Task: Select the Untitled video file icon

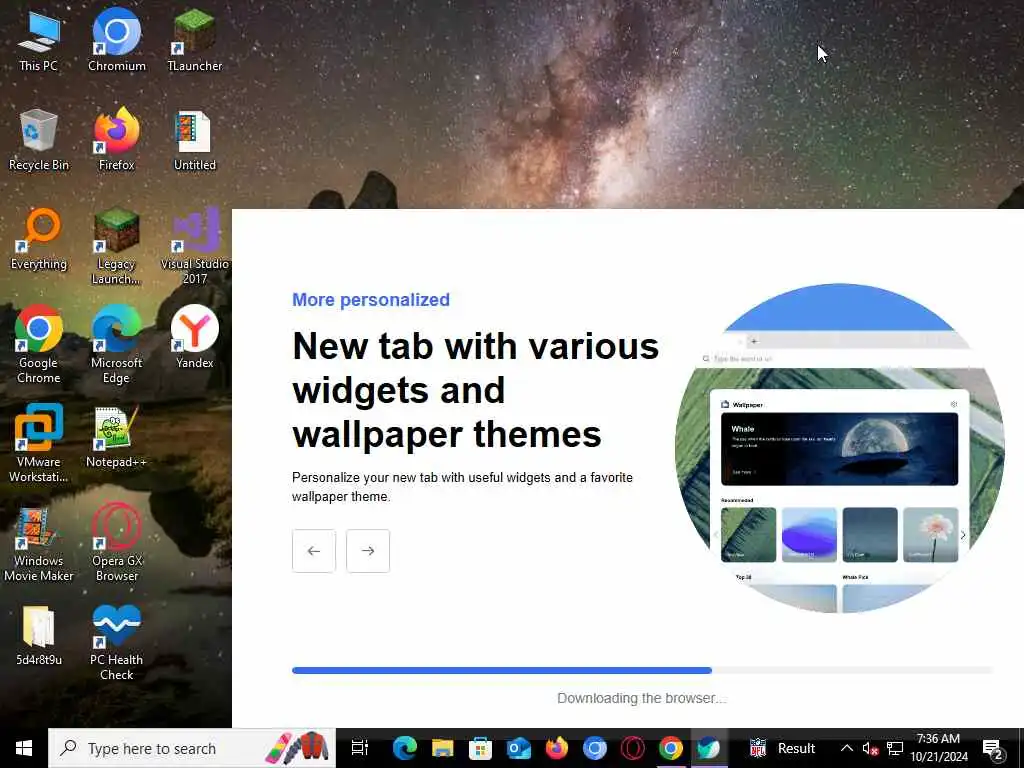Action: pos(195,139)
